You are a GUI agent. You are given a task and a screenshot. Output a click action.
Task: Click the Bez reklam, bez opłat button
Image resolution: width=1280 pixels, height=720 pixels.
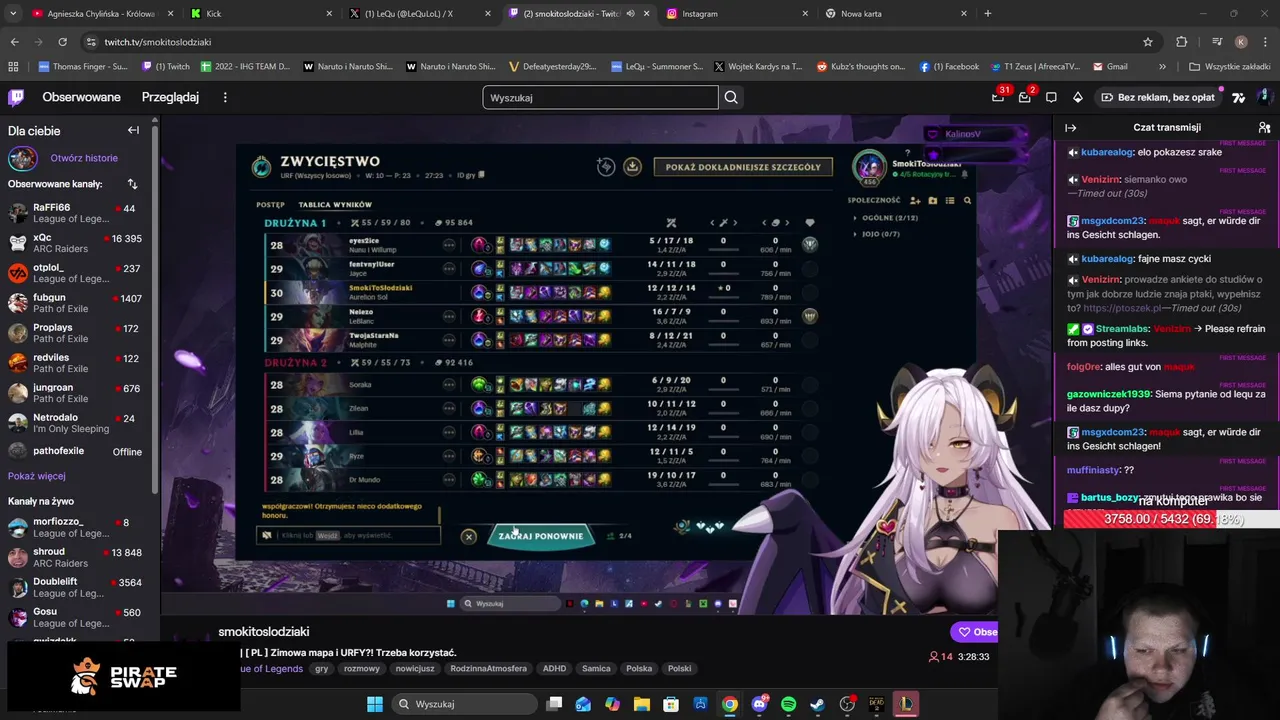pyautogui.click(x=1158, y=97)
